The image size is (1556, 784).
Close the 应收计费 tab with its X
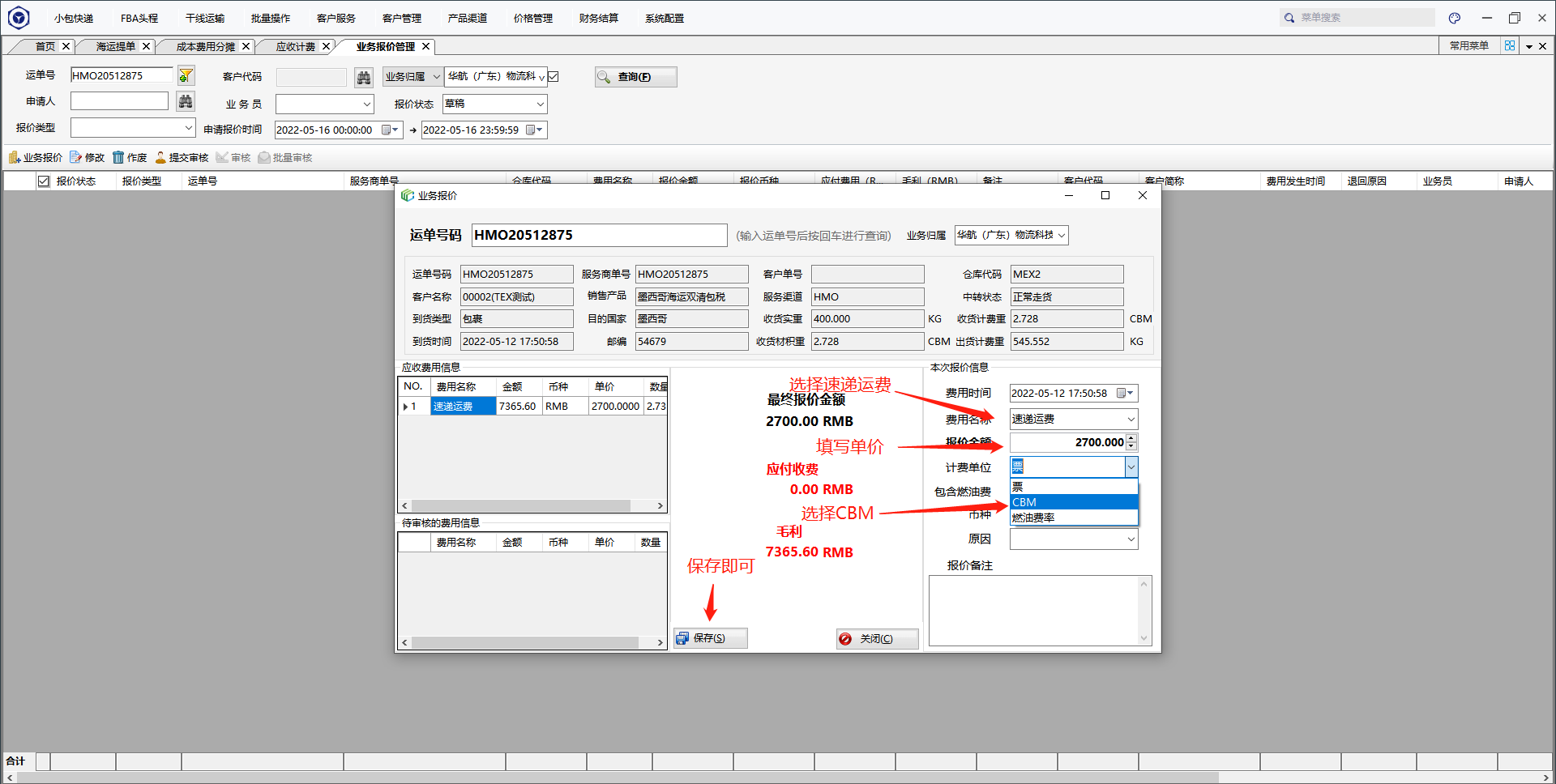tap(327, 46)
